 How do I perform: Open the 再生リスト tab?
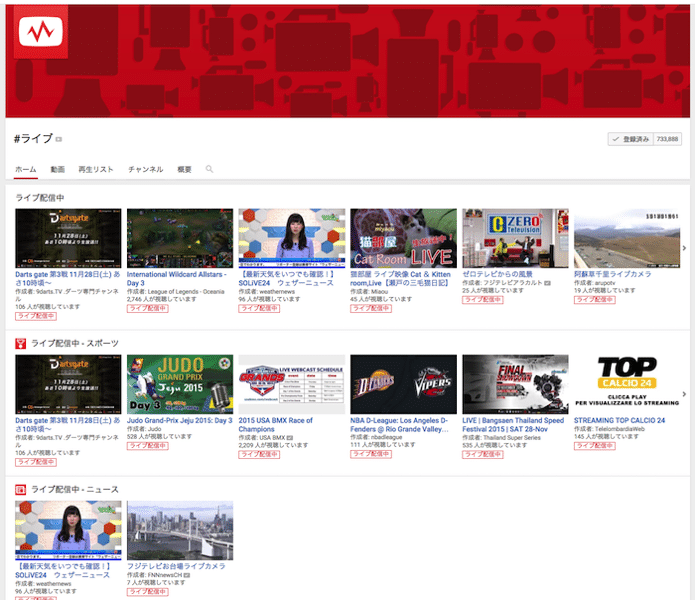(96, 169)
